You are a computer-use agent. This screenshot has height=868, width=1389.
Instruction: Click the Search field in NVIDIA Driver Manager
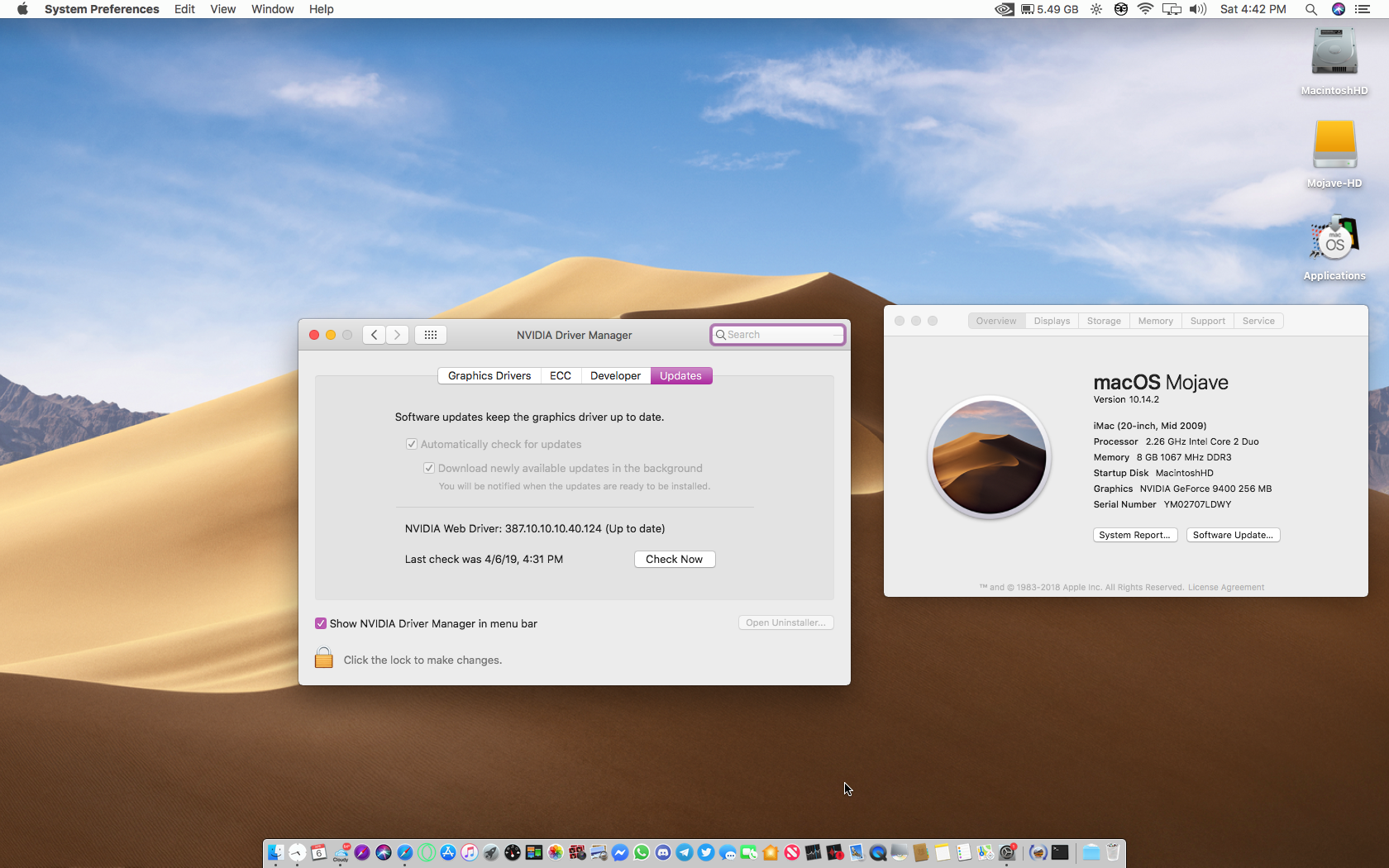click(778, 335)
